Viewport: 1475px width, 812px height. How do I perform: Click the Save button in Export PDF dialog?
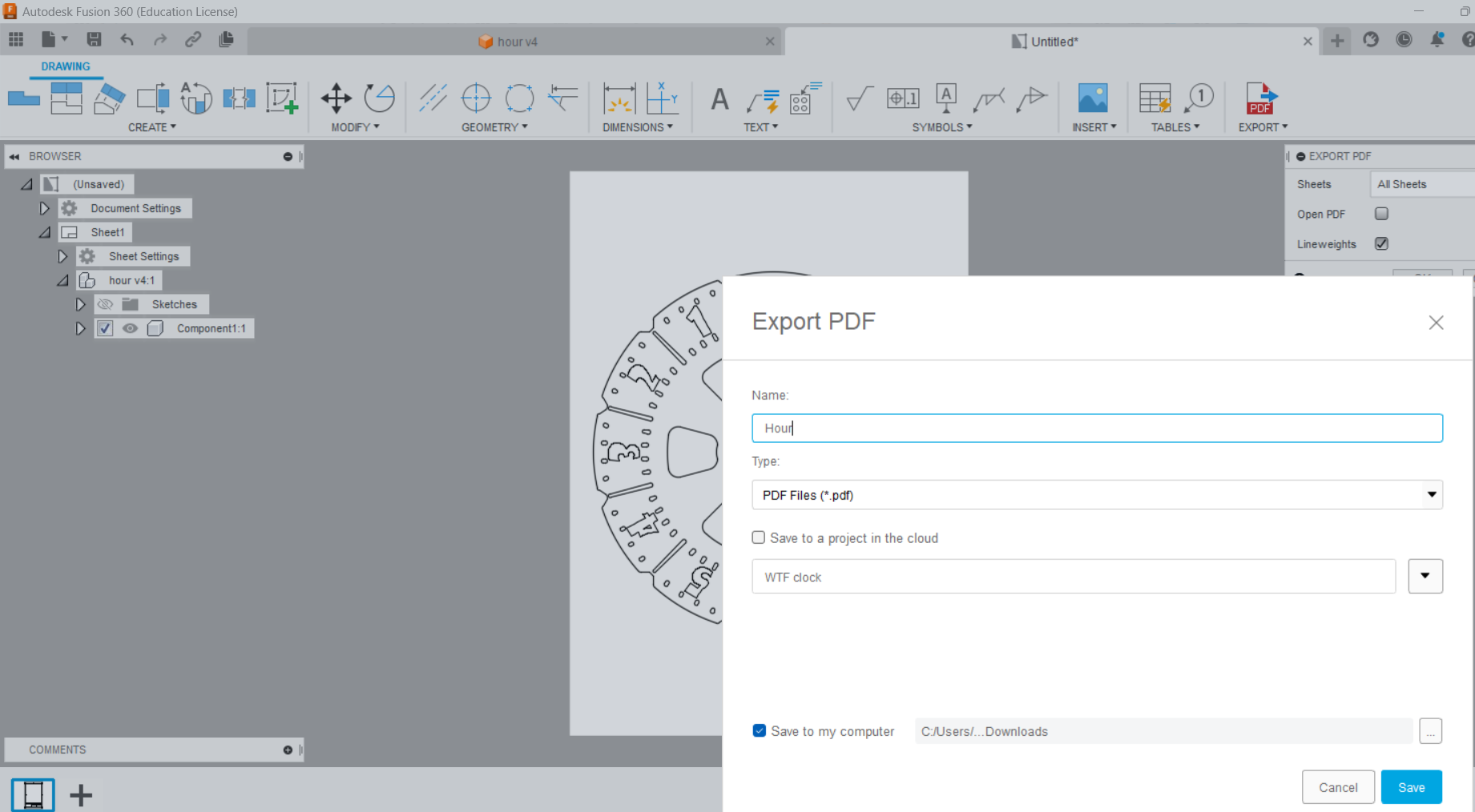(1411, 786)
